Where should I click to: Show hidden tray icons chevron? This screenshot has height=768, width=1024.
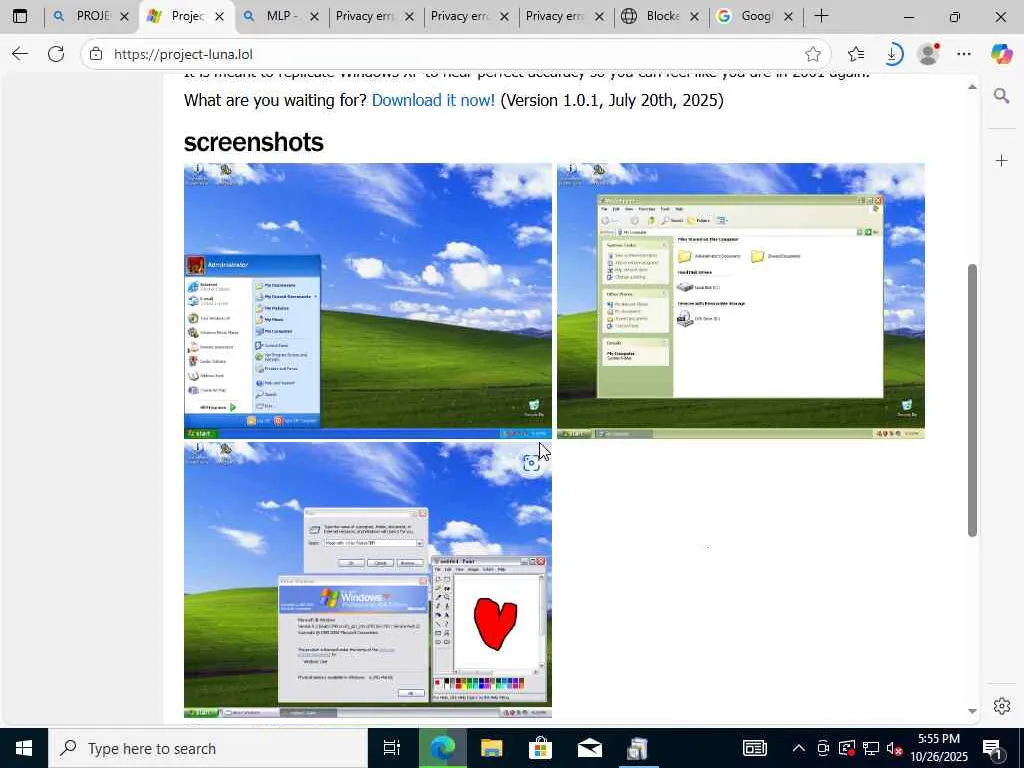pos(799,748)
